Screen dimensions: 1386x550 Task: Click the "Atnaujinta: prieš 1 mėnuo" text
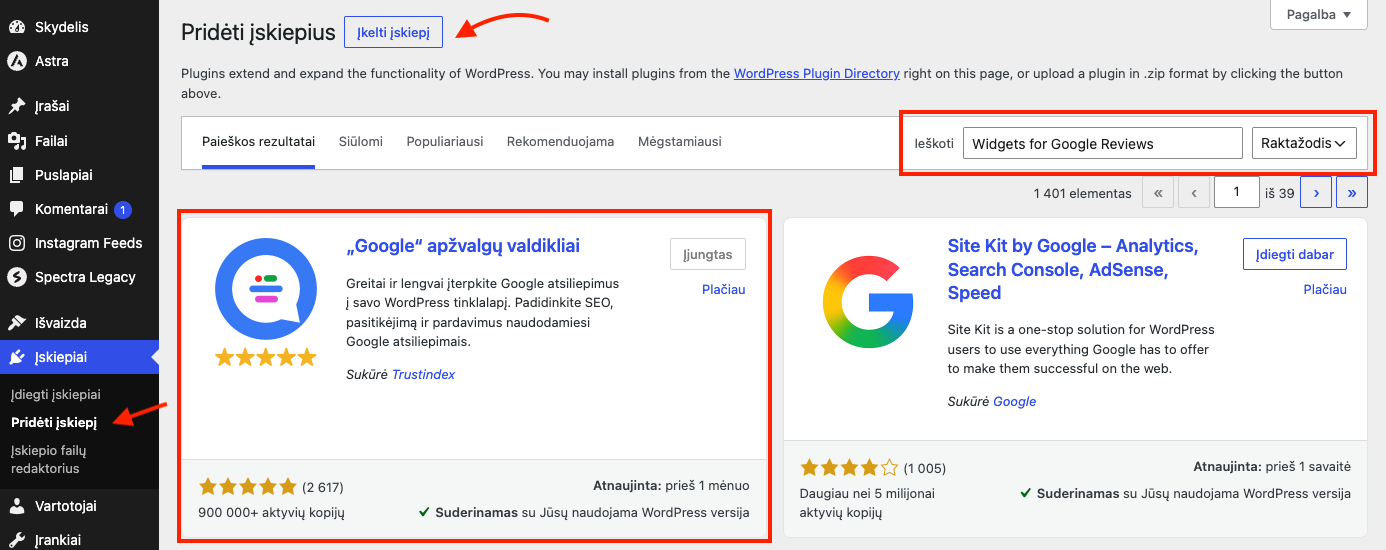click(671, 485)
